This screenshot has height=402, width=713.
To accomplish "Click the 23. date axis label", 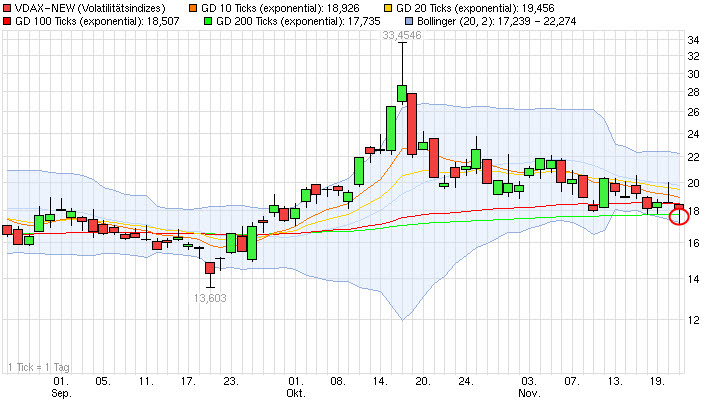I will click(231, 381).
